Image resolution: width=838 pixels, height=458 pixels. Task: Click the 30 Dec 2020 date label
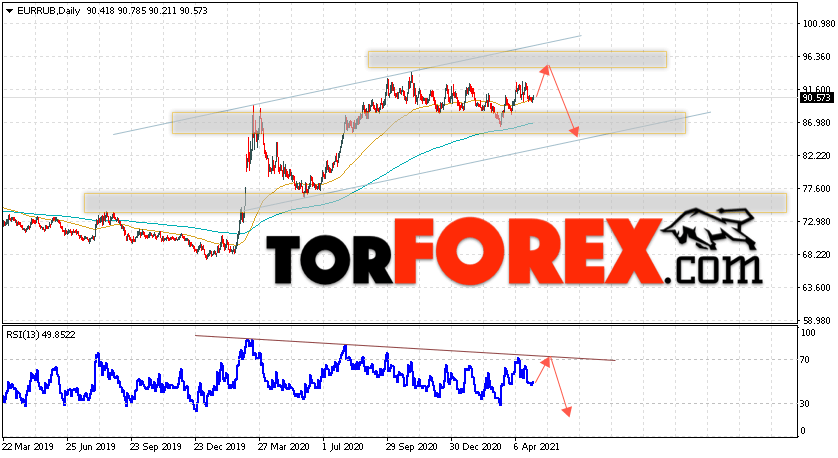[476, 447]
